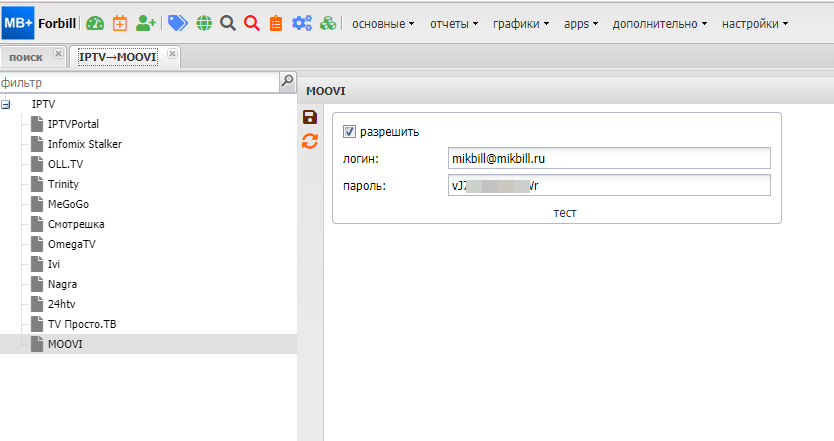Open the orange calendar icon

click(x=120, y=23)
